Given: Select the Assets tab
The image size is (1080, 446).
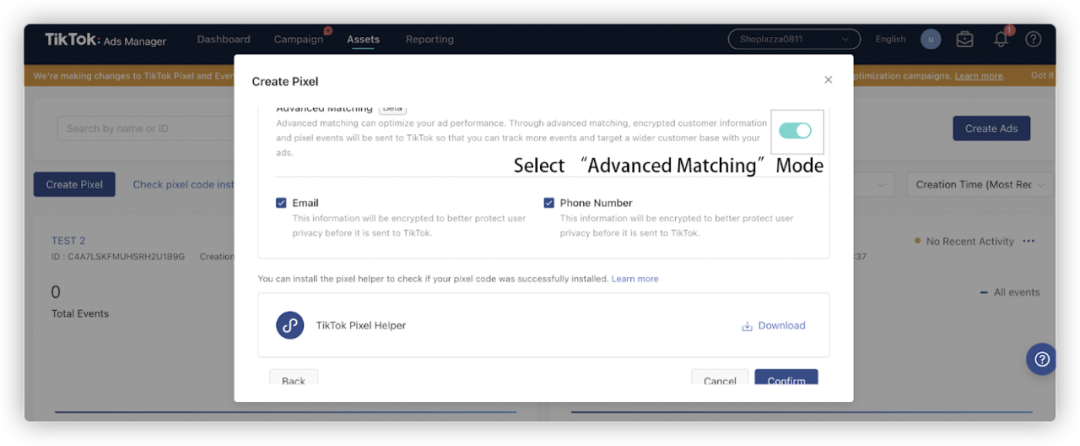Looking at the screenshot, I should 363,39.
